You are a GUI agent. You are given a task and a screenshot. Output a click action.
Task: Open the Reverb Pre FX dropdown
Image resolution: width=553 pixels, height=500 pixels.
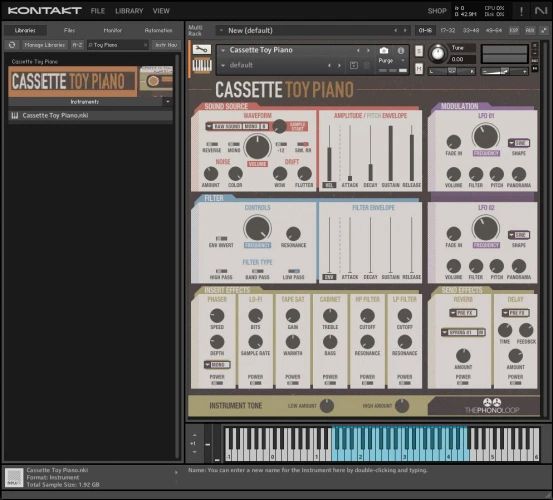[x=463, y=313]
